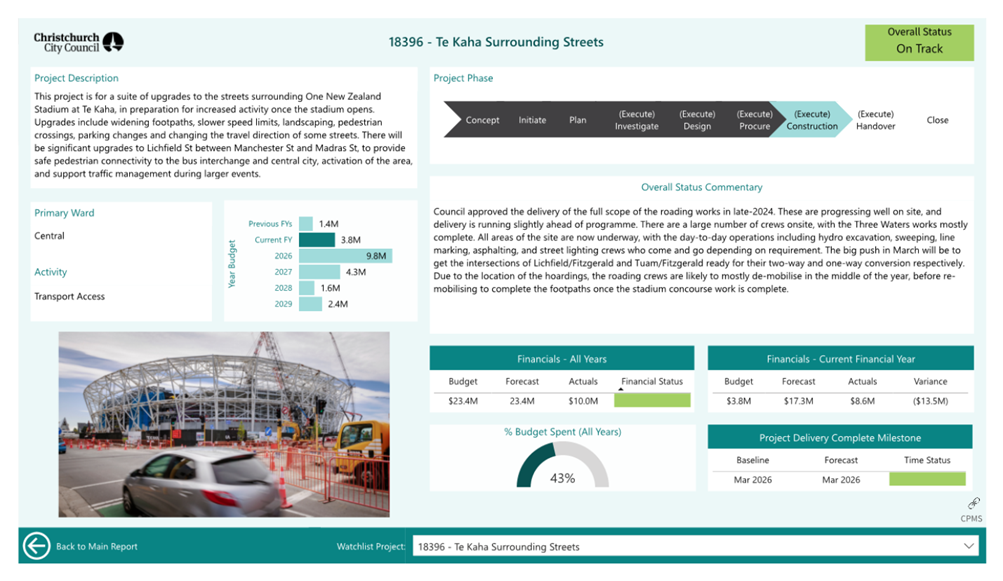Select the Initiate phase step

tap(532, 120)
